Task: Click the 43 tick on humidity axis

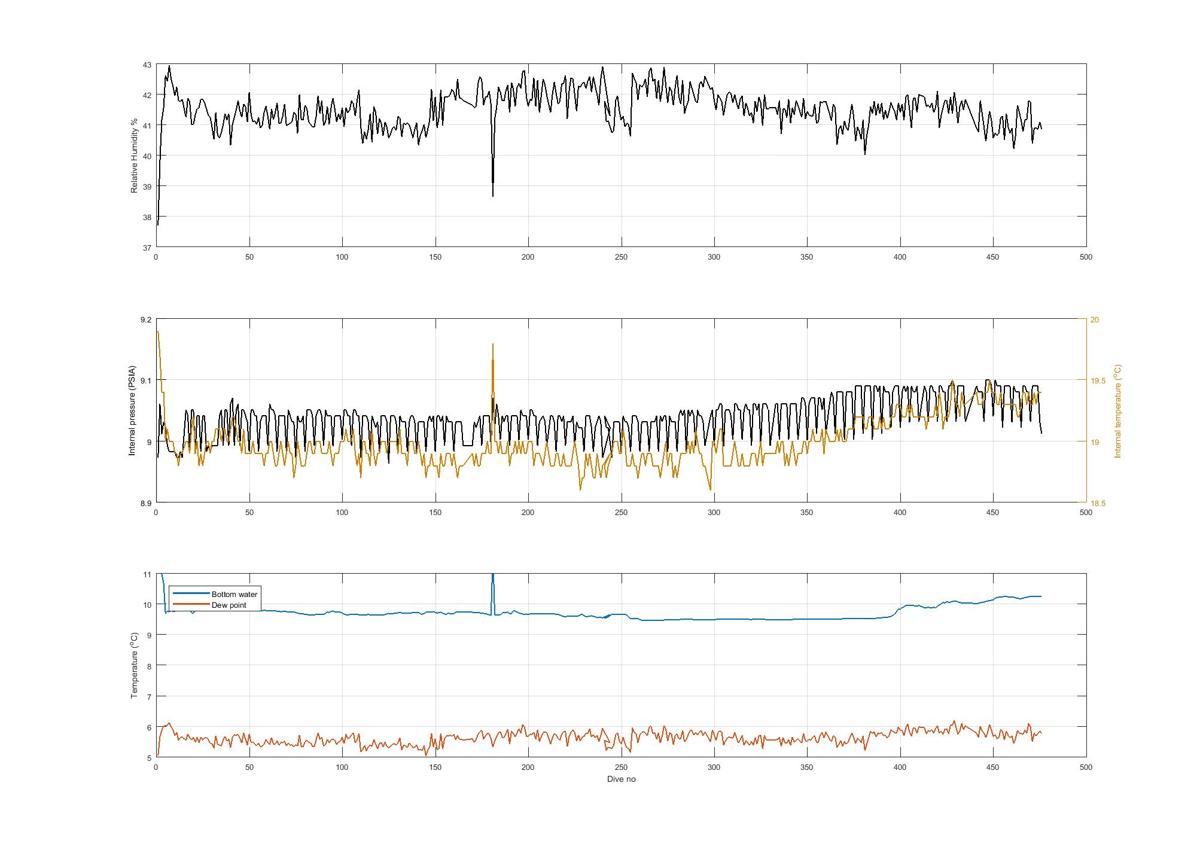Action: (147, 65)
